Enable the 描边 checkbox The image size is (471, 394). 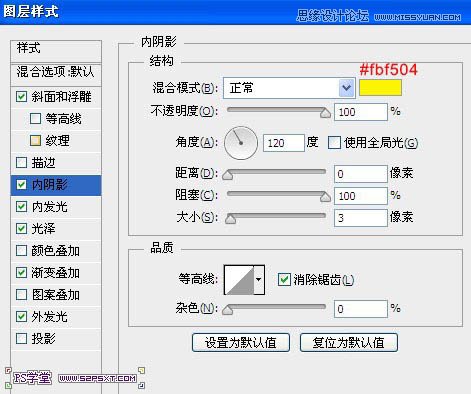pos(21,163)
